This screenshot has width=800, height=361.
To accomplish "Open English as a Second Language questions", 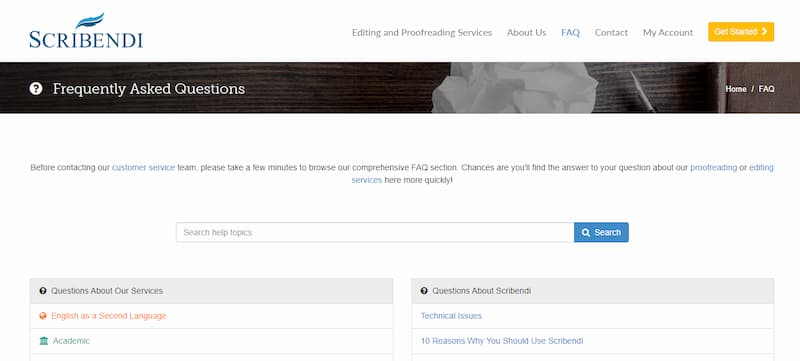I will tap(109, 316).
